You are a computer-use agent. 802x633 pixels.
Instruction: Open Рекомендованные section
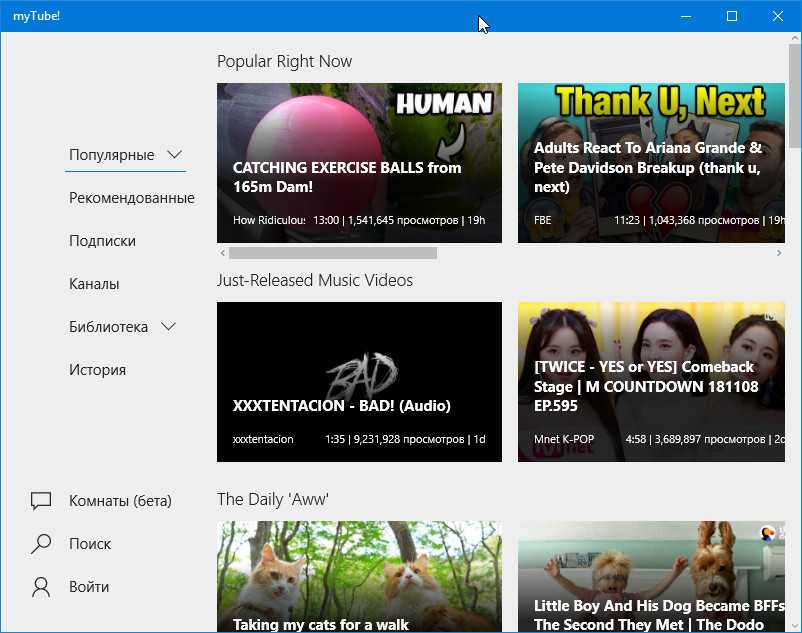(x=131, y=198)
